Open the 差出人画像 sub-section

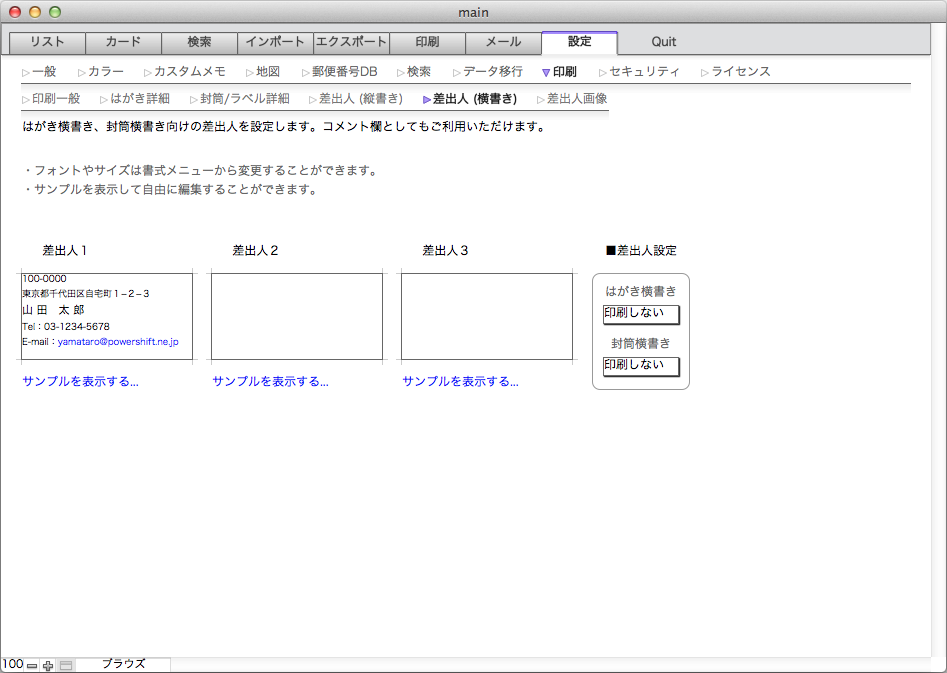pos(576,99)
